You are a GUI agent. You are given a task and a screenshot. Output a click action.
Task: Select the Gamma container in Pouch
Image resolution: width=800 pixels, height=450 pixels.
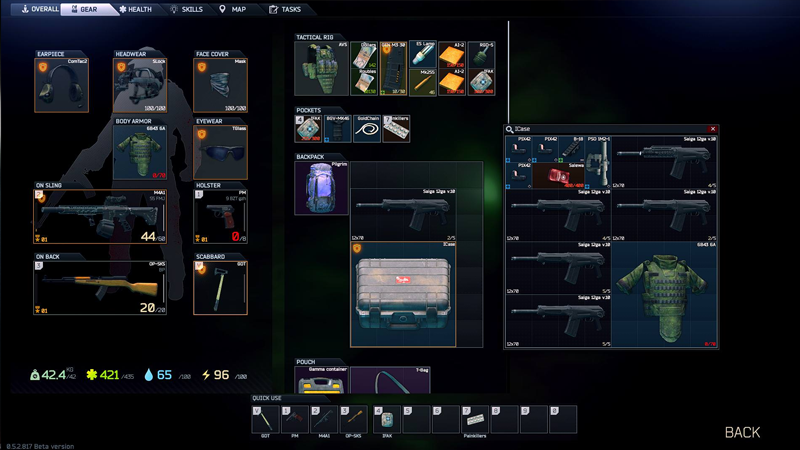pos(321,380)
